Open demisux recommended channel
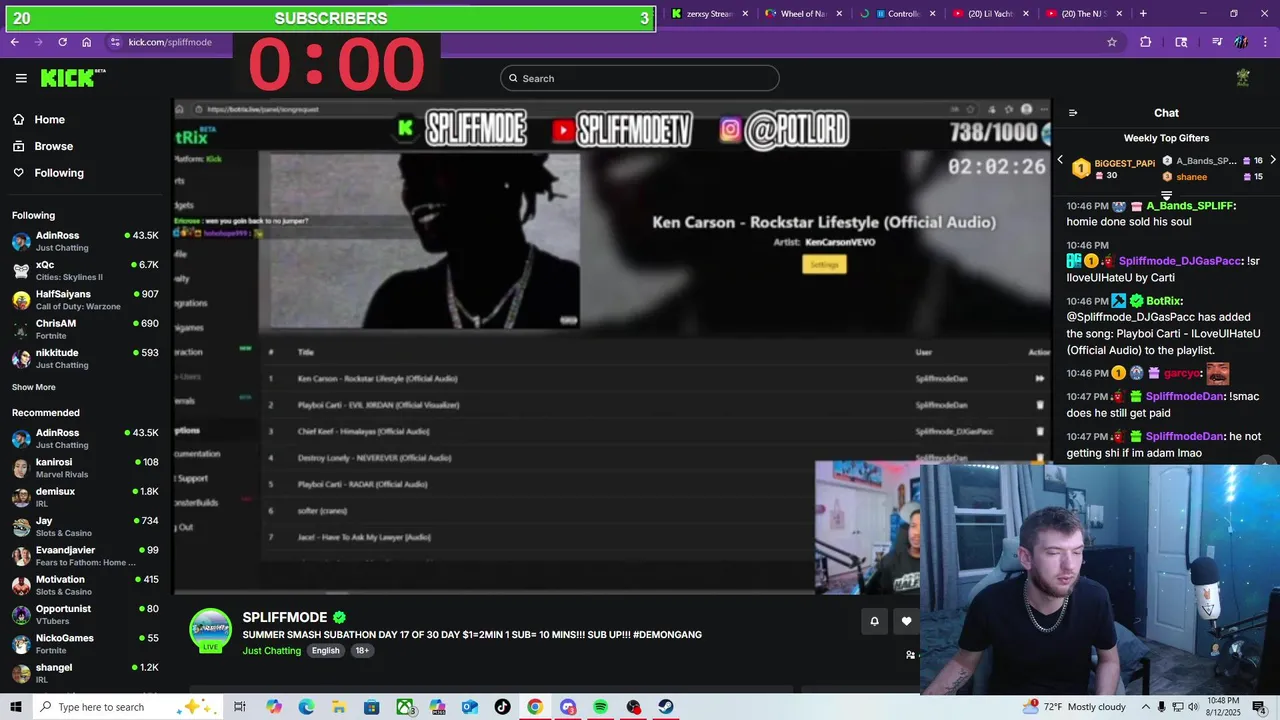Image resolution: width=1280 pixels, height=720 pixels. (x=85, y=497)
